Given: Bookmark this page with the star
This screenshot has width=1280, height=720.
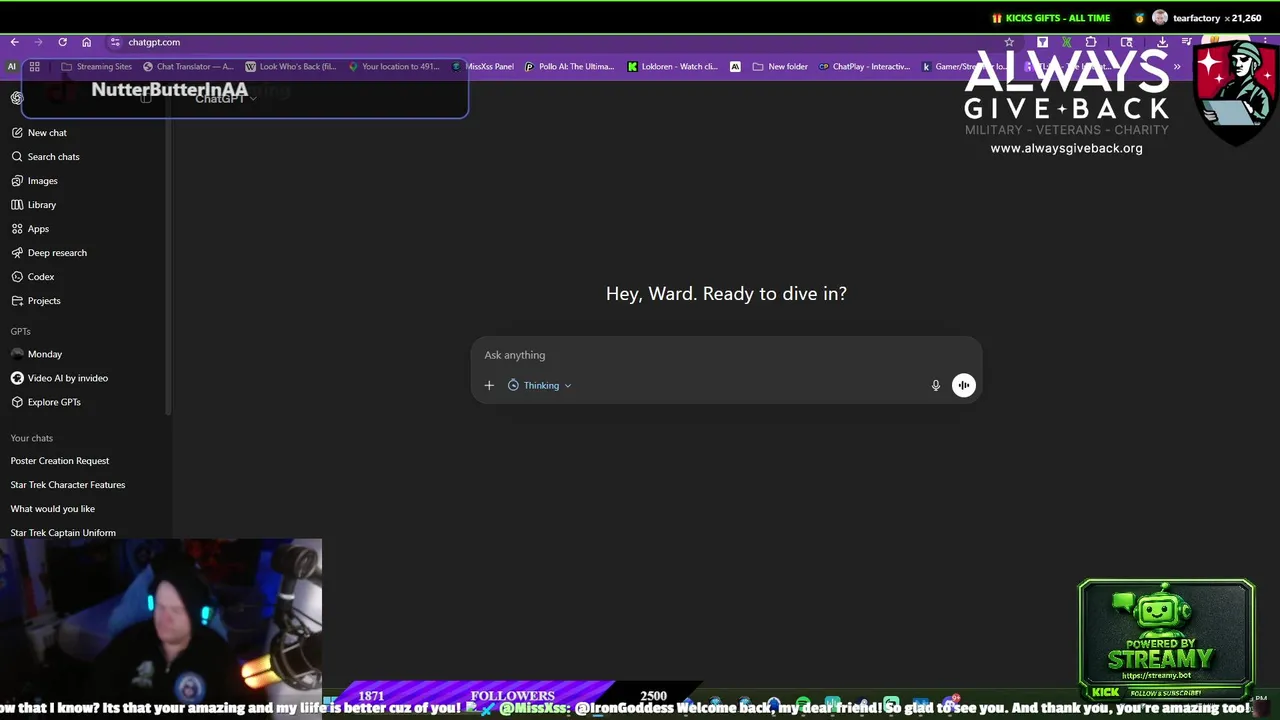Looking at the screenshot, I should coord(1009,42).
